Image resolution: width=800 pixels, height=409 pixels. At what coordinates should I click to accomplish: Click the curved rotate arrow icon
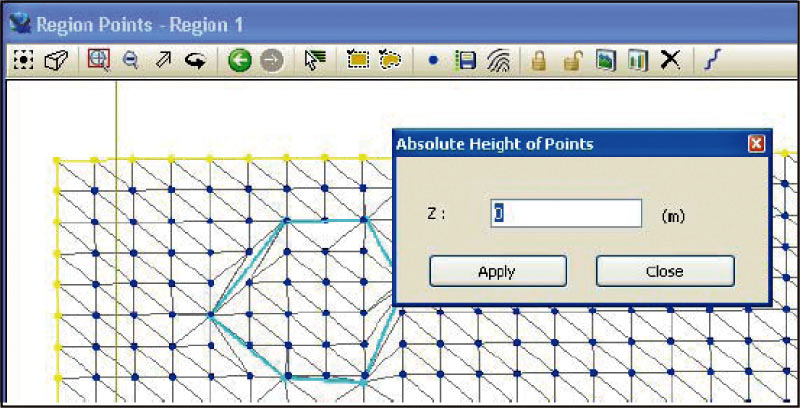[195, 61]
